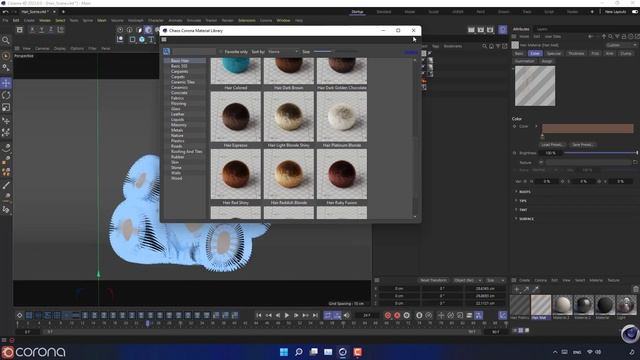This screenshot has width=640, height=360.
Task: Click the paint brush tool in left toolbar
Action: 6,185
